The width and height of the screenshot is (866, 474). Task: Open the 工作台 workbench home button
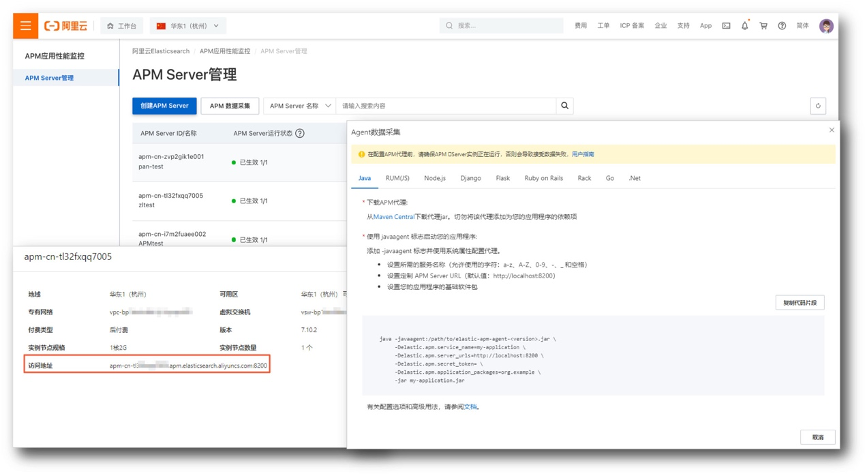click(x=122, y=26)
